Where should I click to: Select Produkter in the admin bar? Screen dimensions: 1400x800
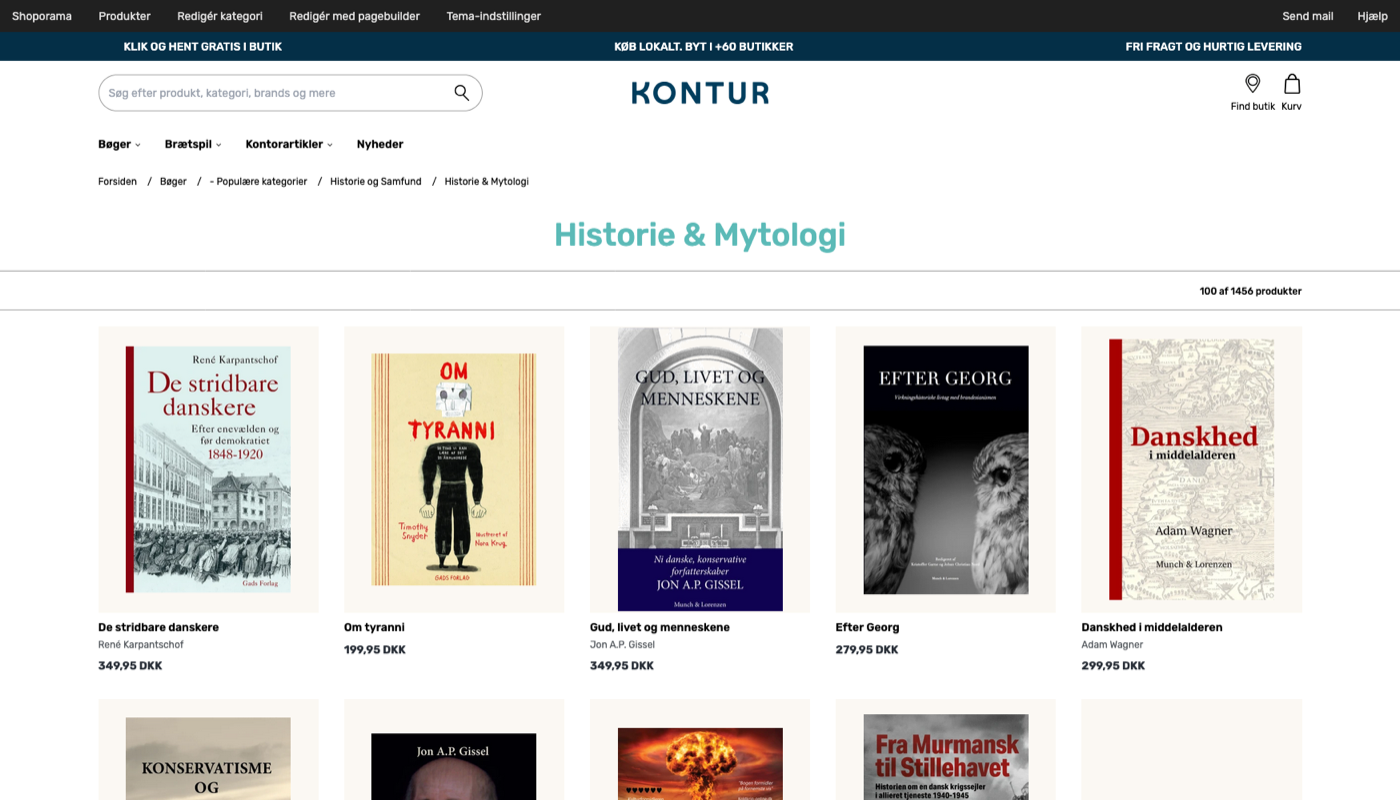[x=124, y=16]
